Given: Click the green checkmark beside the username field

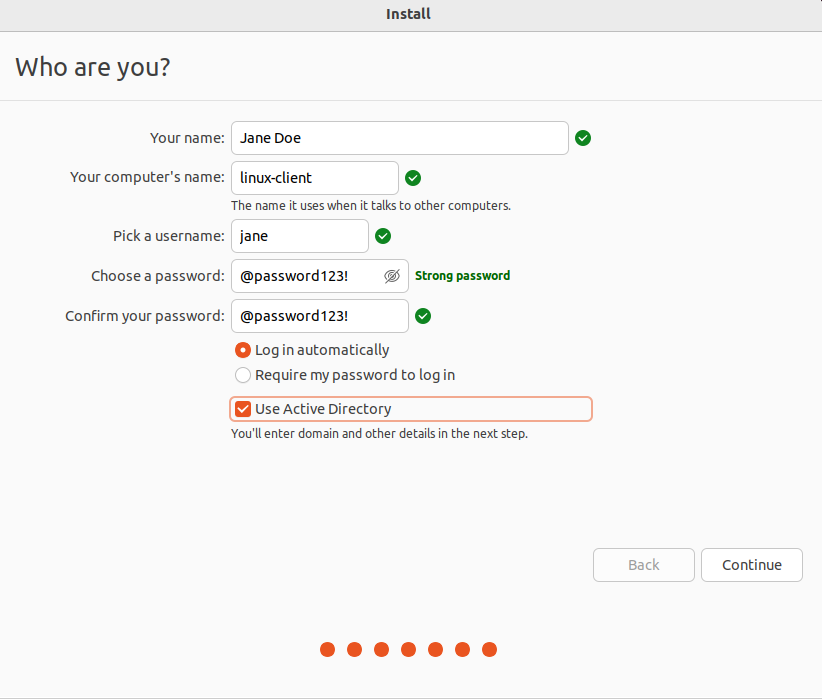Looking at the screenshot, I should pos(383,237).
